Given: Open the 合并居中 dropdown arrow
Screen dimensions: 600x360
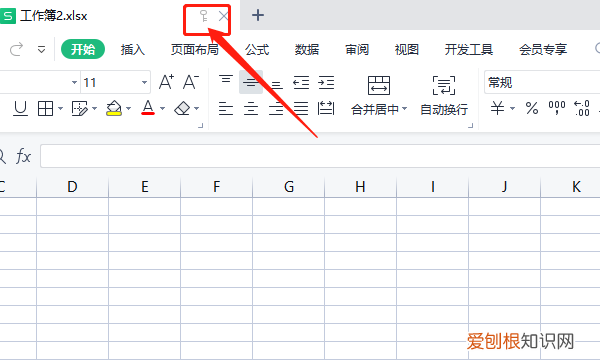Looking at the screenshot, I should tap(404, 109).
